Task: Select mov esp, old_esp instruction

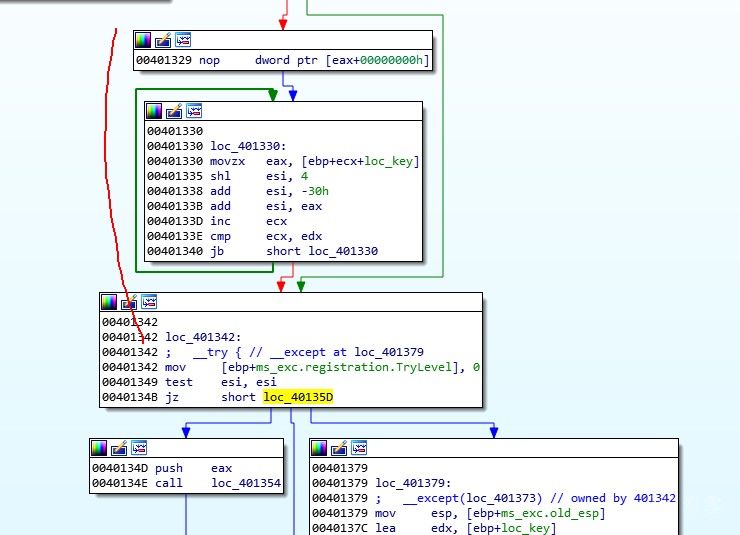Action: click(x=458, y=514)
